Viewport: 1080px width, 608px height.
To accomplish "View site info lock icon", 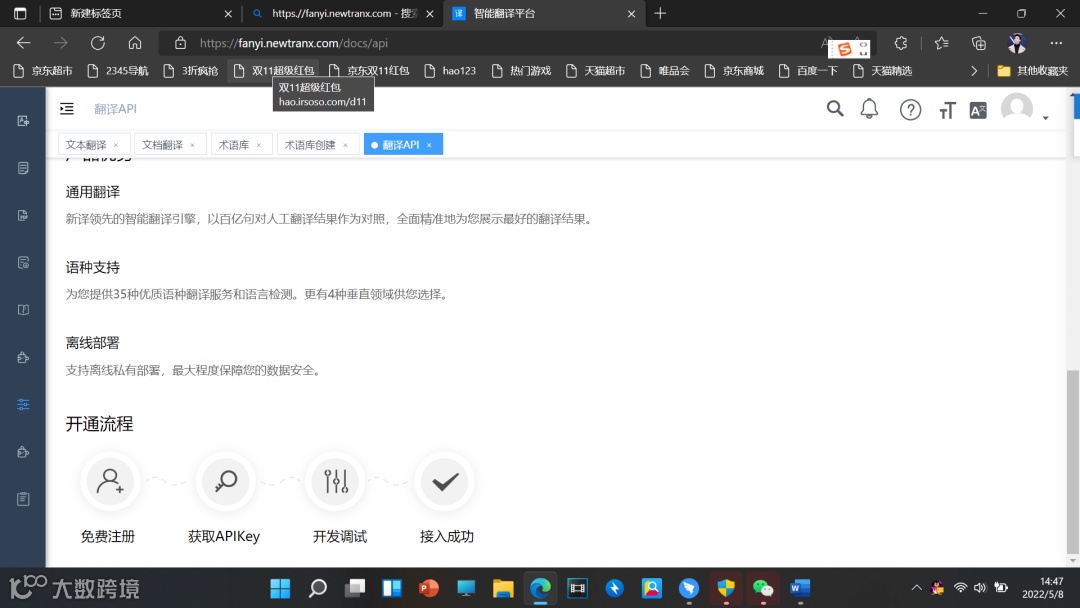I will pyautogui.click(x=180, y=43).
